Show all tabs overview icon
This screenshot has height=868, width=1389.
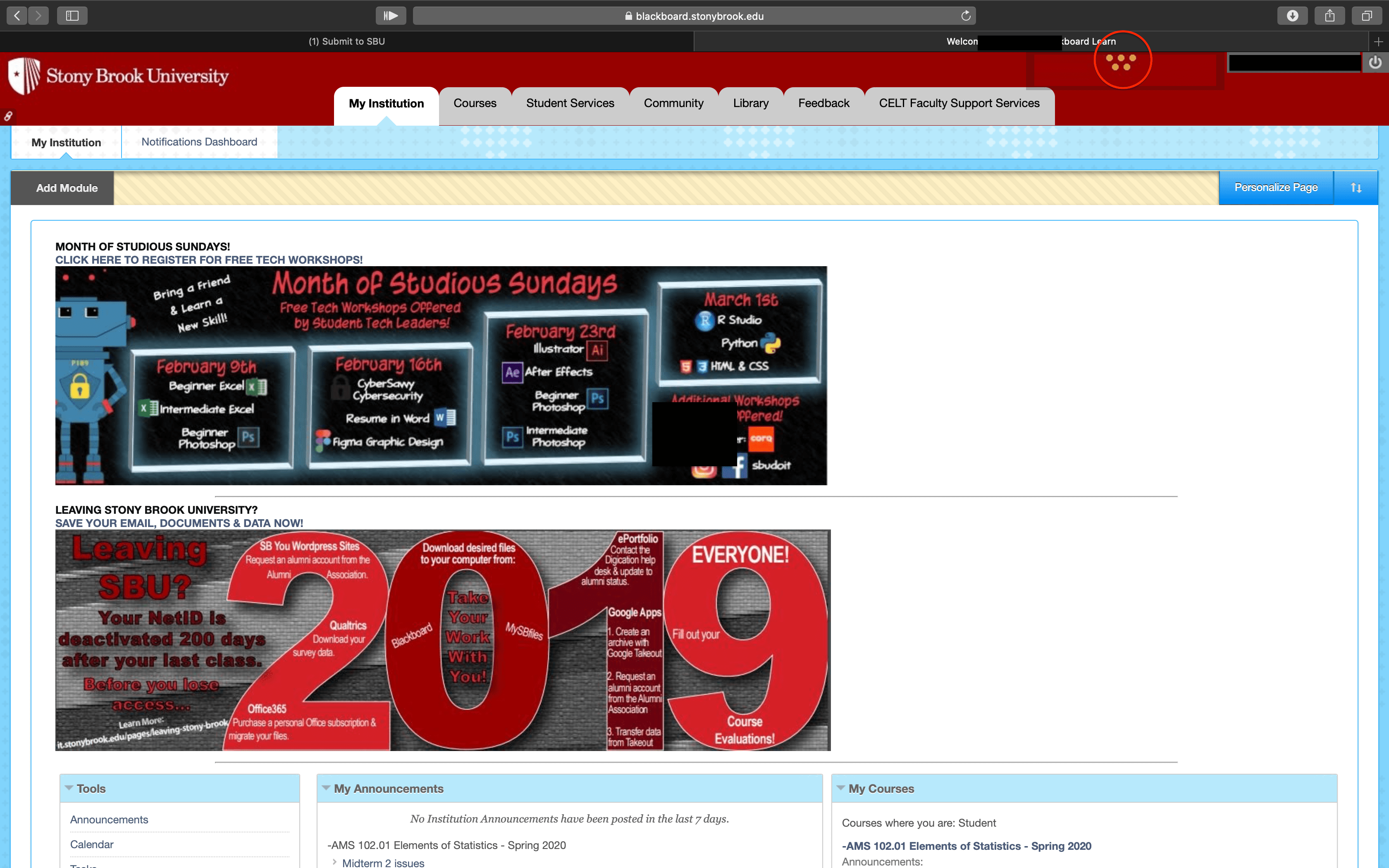pos(1367,16)
